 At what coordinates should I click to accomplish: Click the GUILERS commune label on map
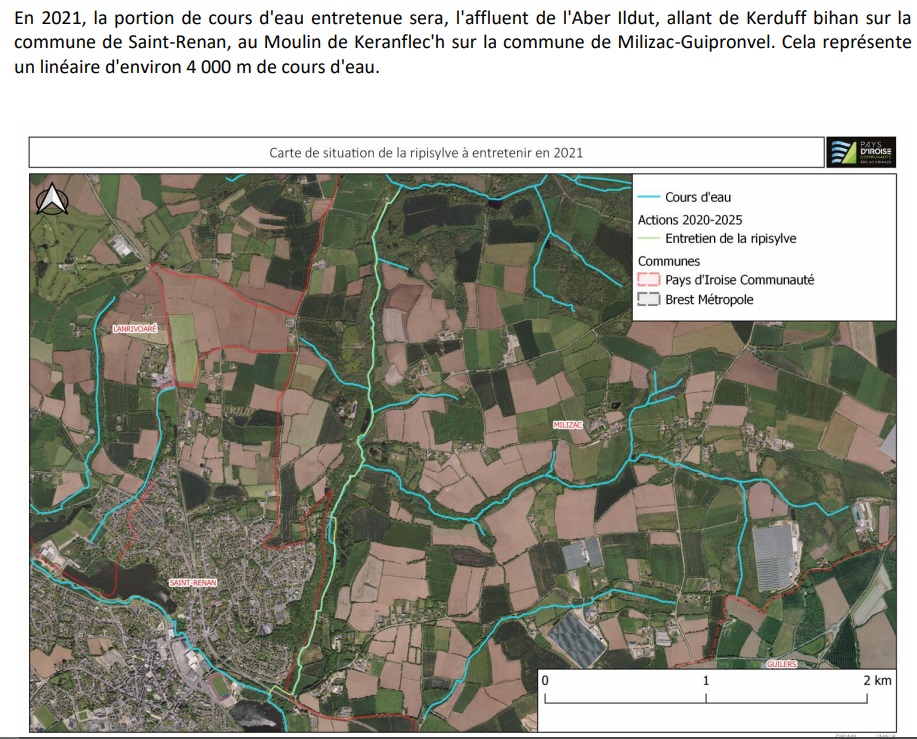[782, 664]
